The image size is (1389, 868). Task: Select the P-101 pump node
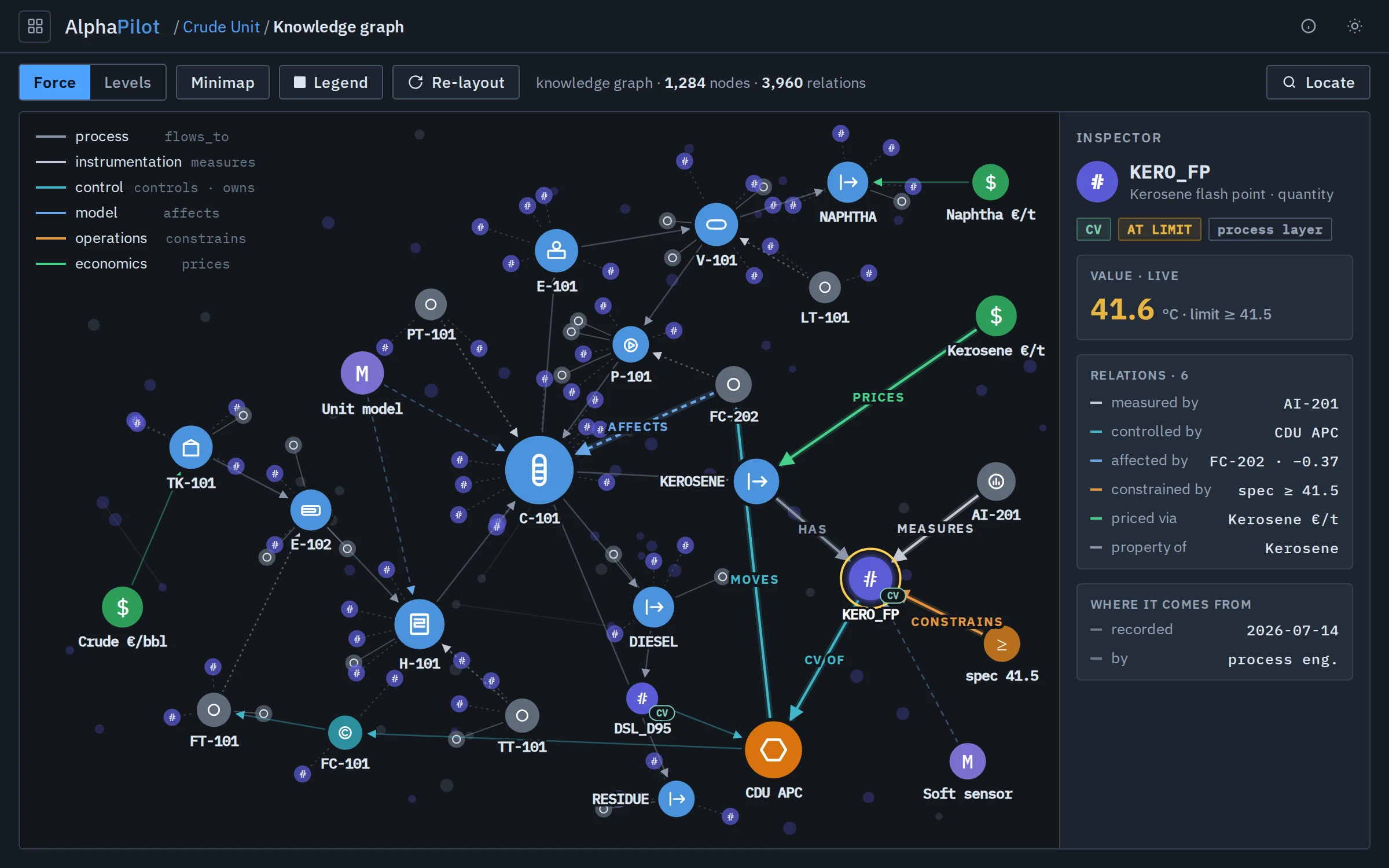click(x=630, y=345)
